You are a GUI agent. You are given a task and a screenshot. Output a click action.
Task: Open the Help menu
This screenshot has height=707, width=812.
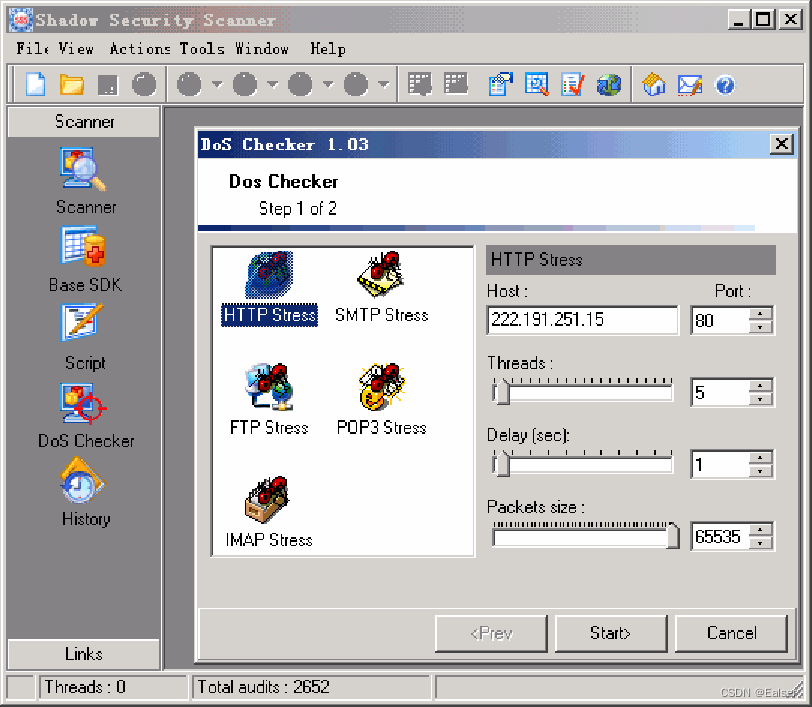click(328, 49)
